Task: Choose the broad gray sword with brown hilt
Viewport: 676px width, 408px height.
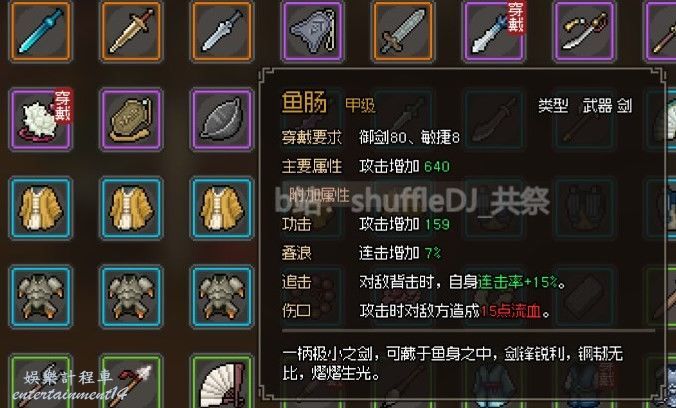Action: coord(403,31)
